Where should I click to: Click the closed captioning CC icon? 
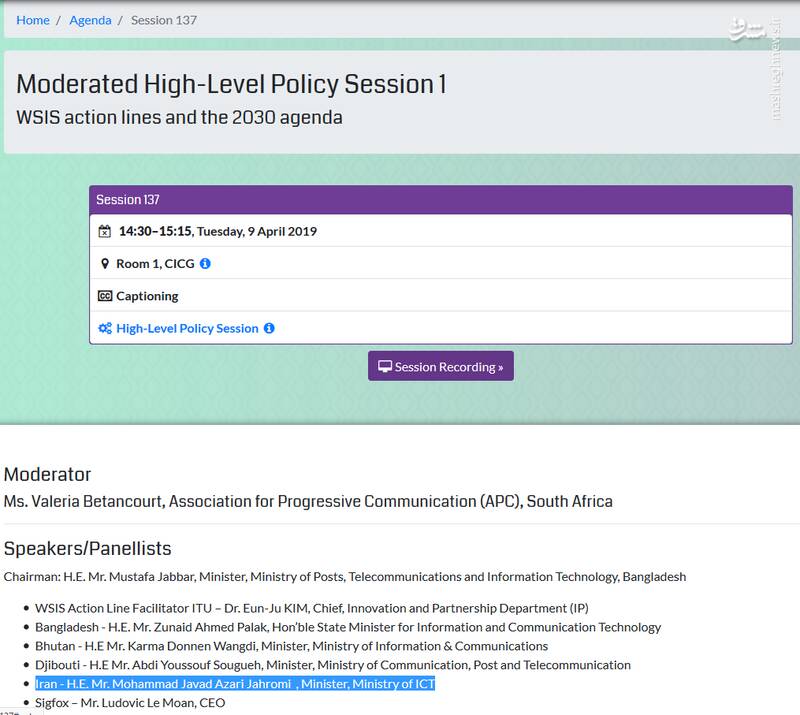105,296
